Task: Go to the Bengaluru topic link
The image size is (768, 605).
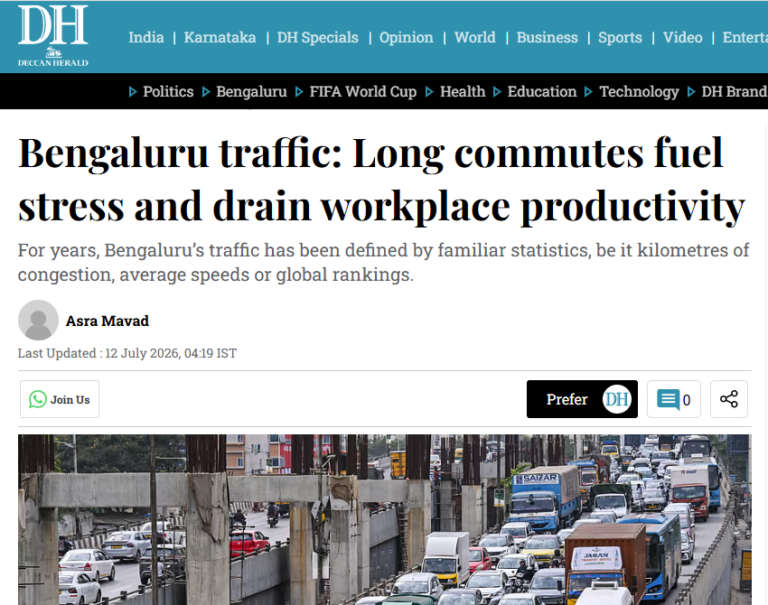Action: pos(251,92)
